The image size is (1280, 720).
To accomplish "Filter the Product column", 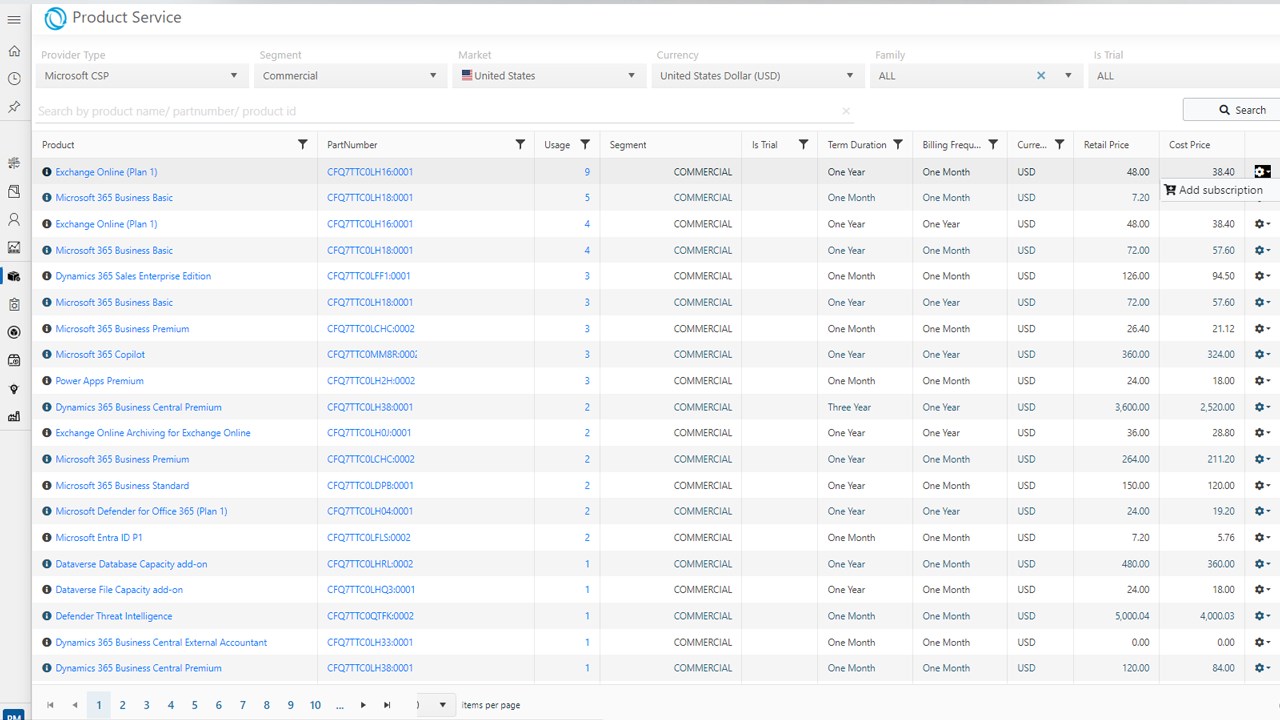I will [x=303, y=145].
